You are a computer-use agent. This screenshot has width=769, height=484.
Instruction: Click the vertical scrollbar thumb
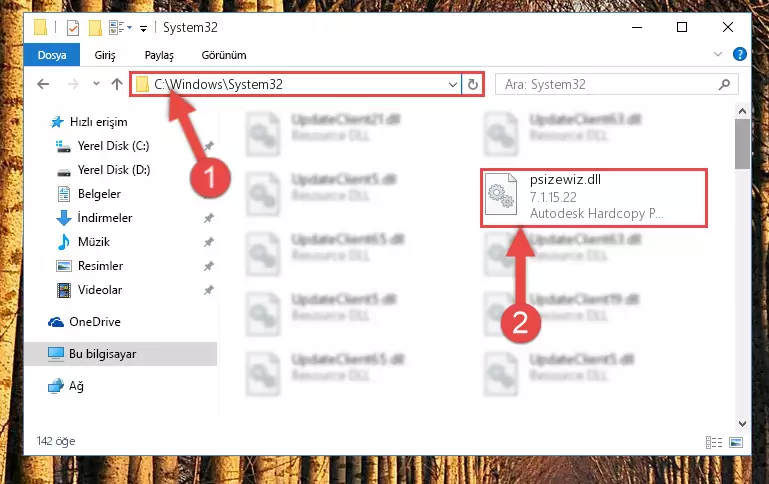742,144
